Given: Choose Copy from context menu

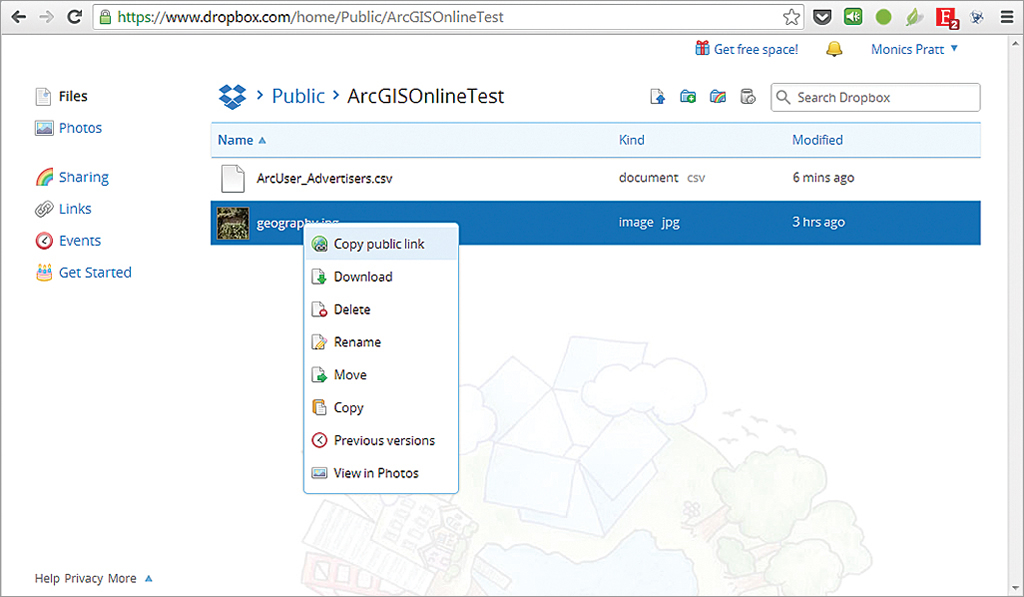Looking at the screenshot, I should (x=381, y=408).
